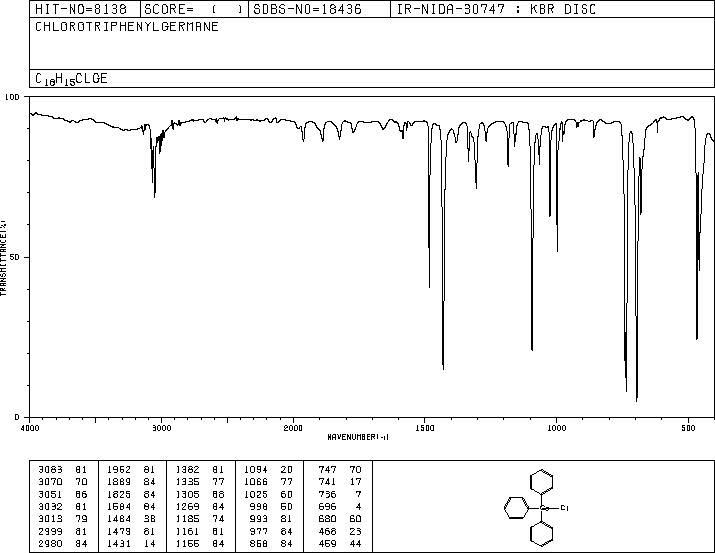This screenshot has height=553, width=715.
Task: Select the compound name CHLOROTRIPHENYLGERMANE
Action: point(127,26)
